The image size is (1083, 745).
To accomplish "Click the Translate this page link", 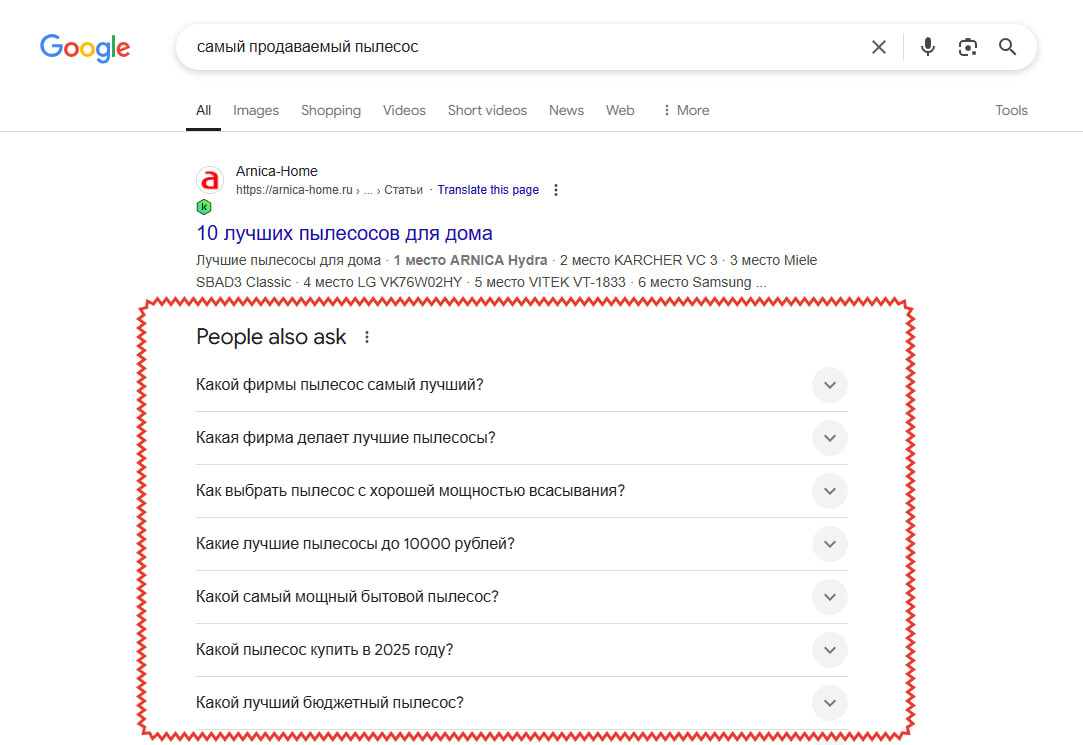I will coord(488,190).
